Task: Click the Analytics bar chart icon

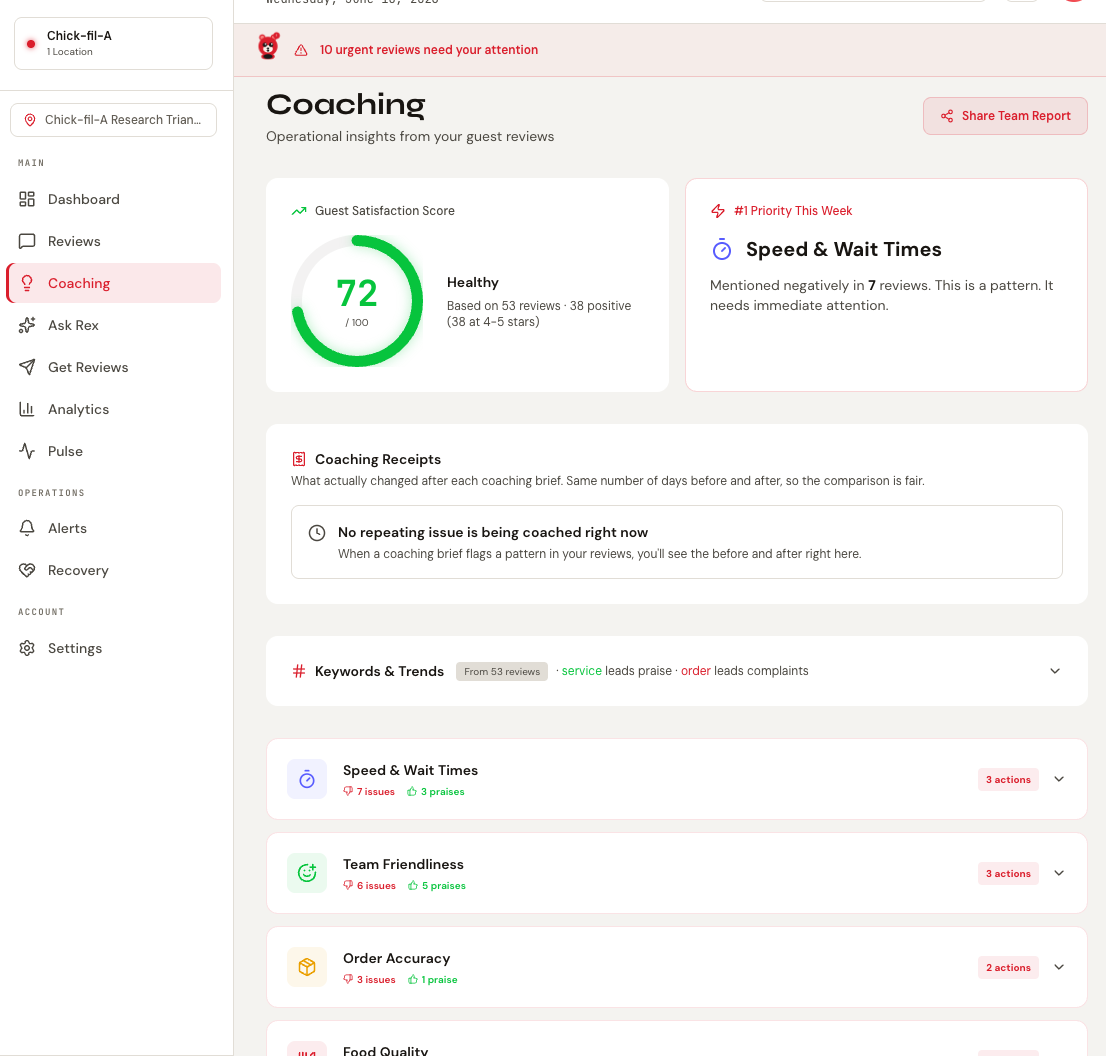Action: coord(27,409)
